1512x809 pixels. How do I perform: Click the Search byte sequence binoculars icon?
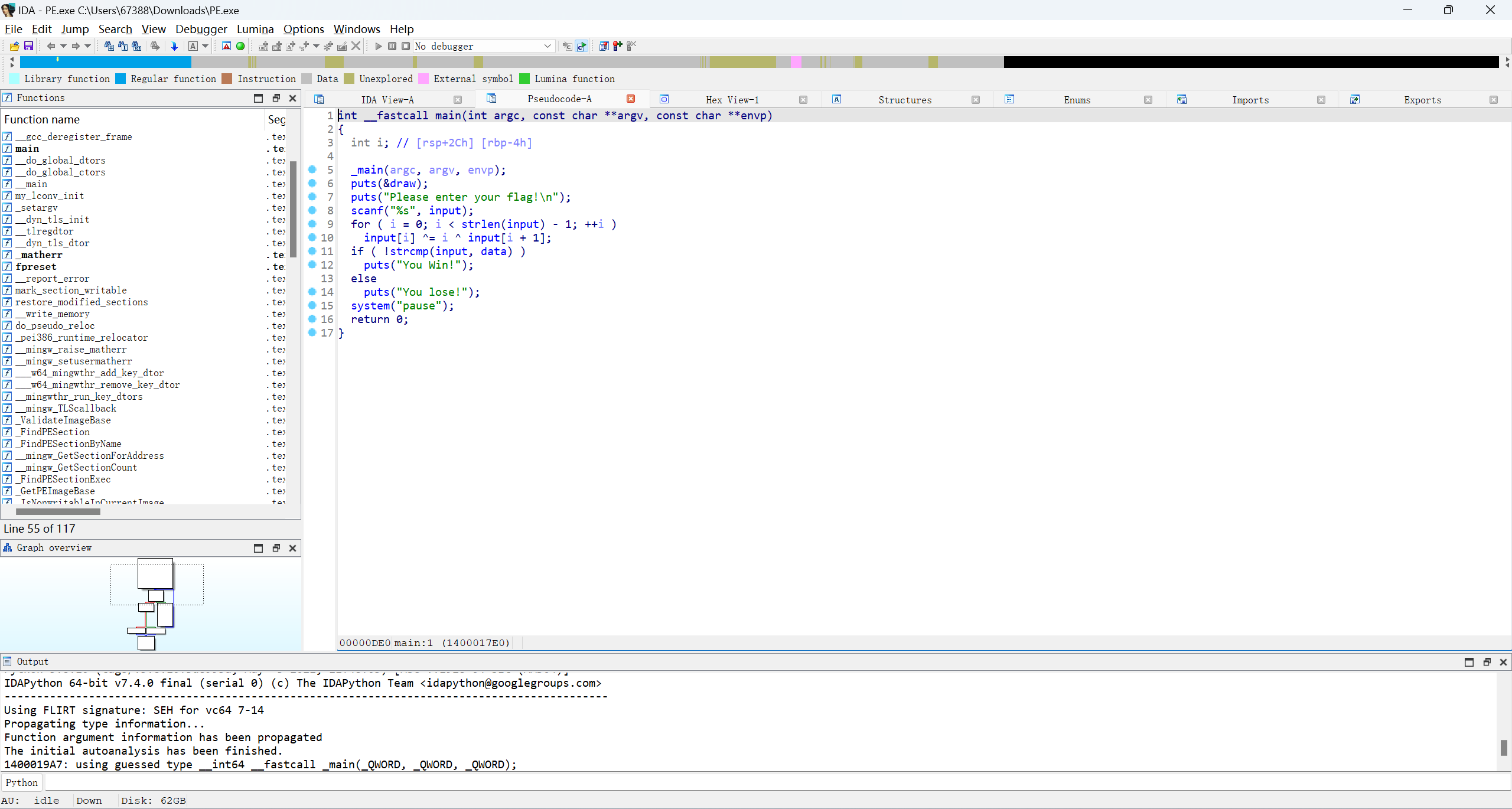point(136,46)
